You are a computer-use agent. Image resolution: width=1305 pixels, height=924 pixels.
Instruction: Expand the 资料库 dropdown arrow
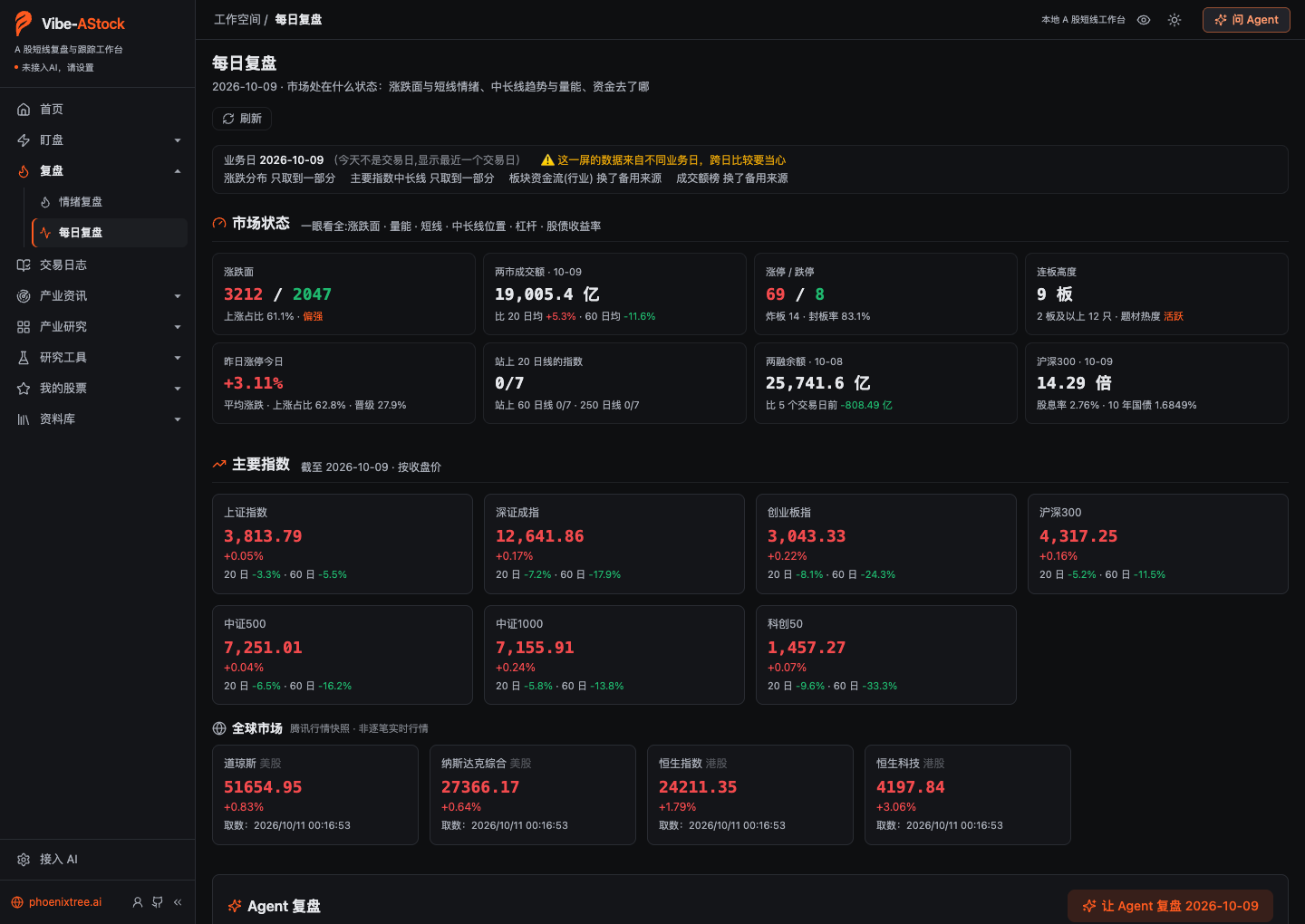point(178,419)
